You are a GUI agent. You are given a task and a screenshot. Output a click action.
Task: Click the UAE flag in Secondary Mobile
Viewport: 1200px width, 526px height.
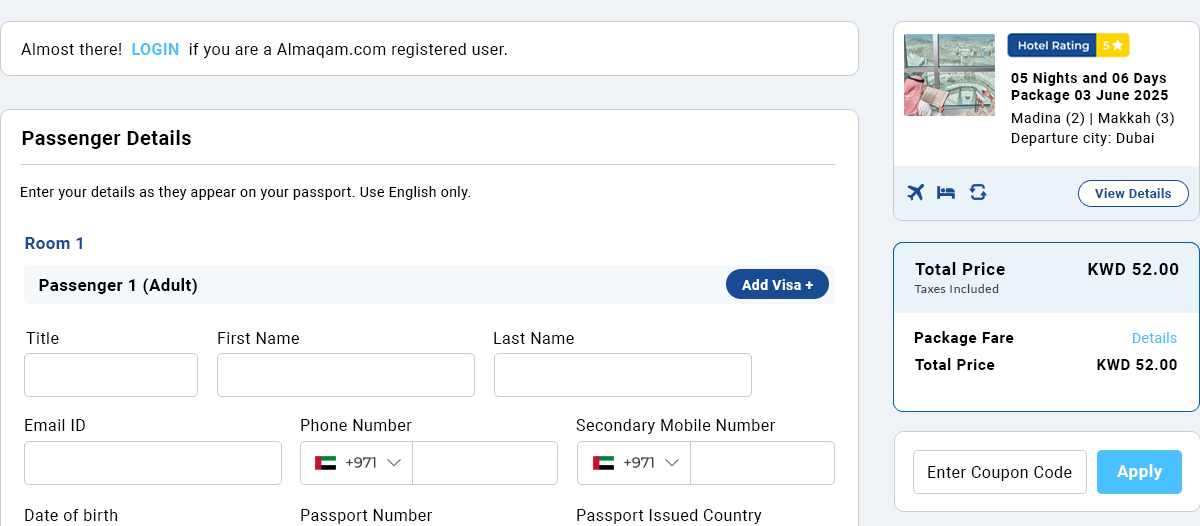pos(603,463)
